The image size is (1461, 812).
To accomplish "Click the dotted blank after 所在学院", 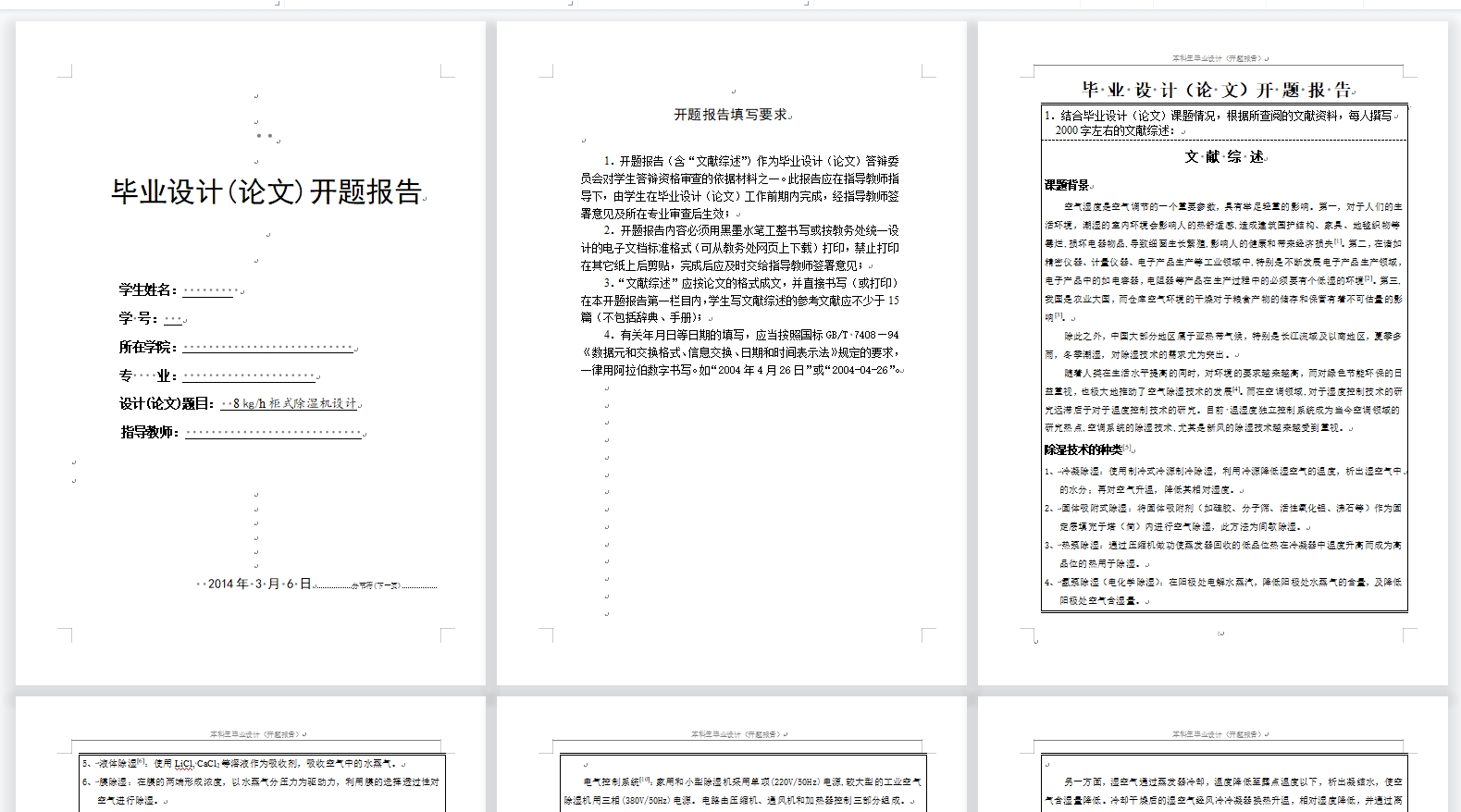I will click(268, 349).
